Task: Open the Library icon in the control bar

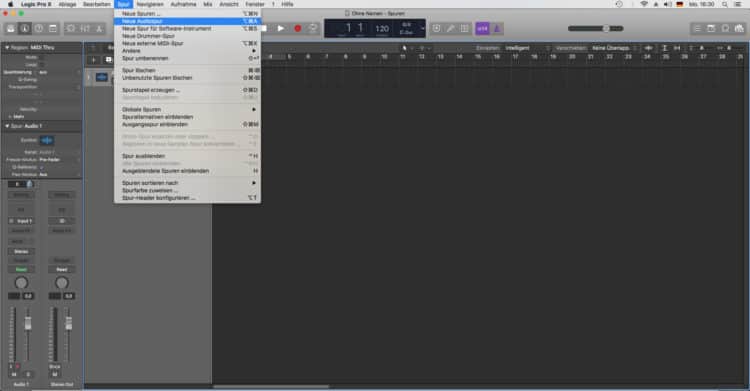Action: click(11, 29)
